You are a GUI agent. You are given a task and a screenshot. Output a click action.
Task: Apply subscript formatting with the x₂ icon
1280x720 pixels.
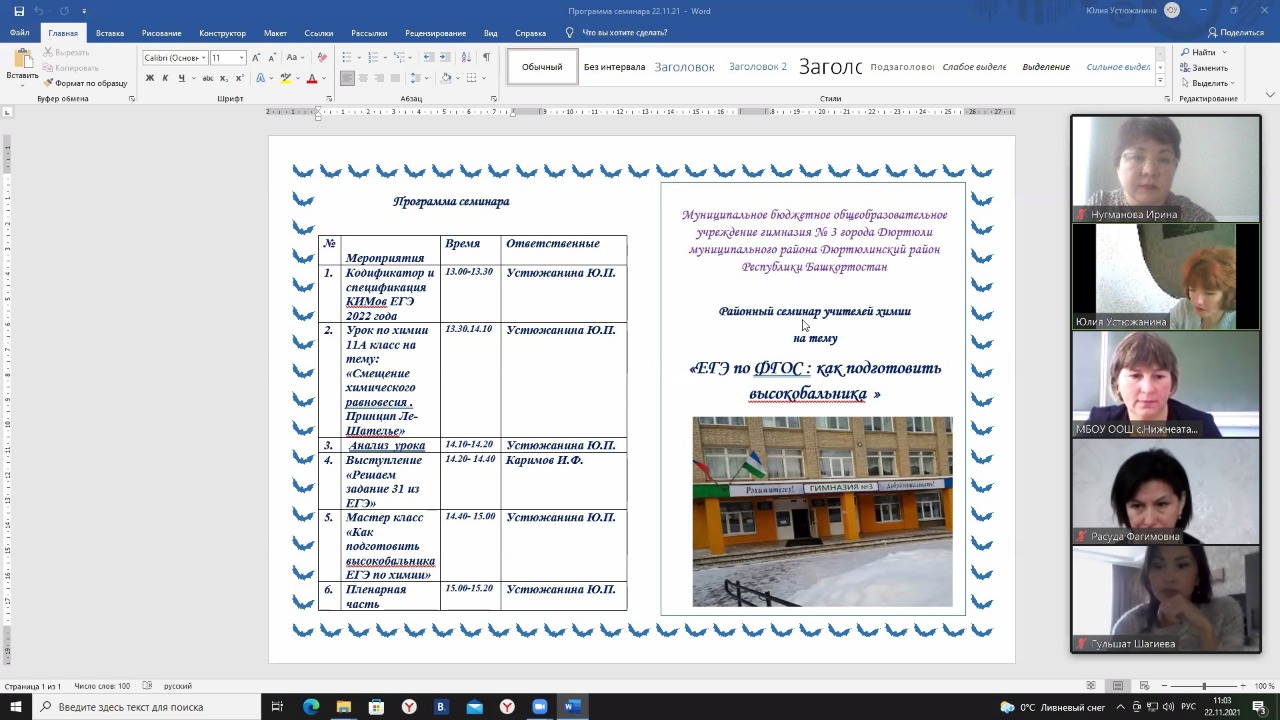tap(225, 78)
